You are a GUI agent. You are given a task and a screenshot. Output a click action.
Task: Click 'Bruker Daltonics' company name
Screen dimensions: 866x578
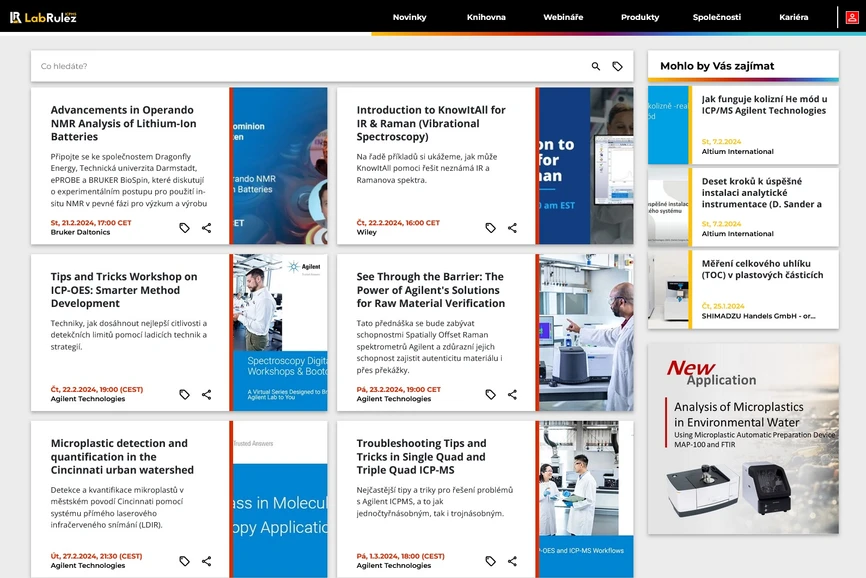click(x=80, y=232)
